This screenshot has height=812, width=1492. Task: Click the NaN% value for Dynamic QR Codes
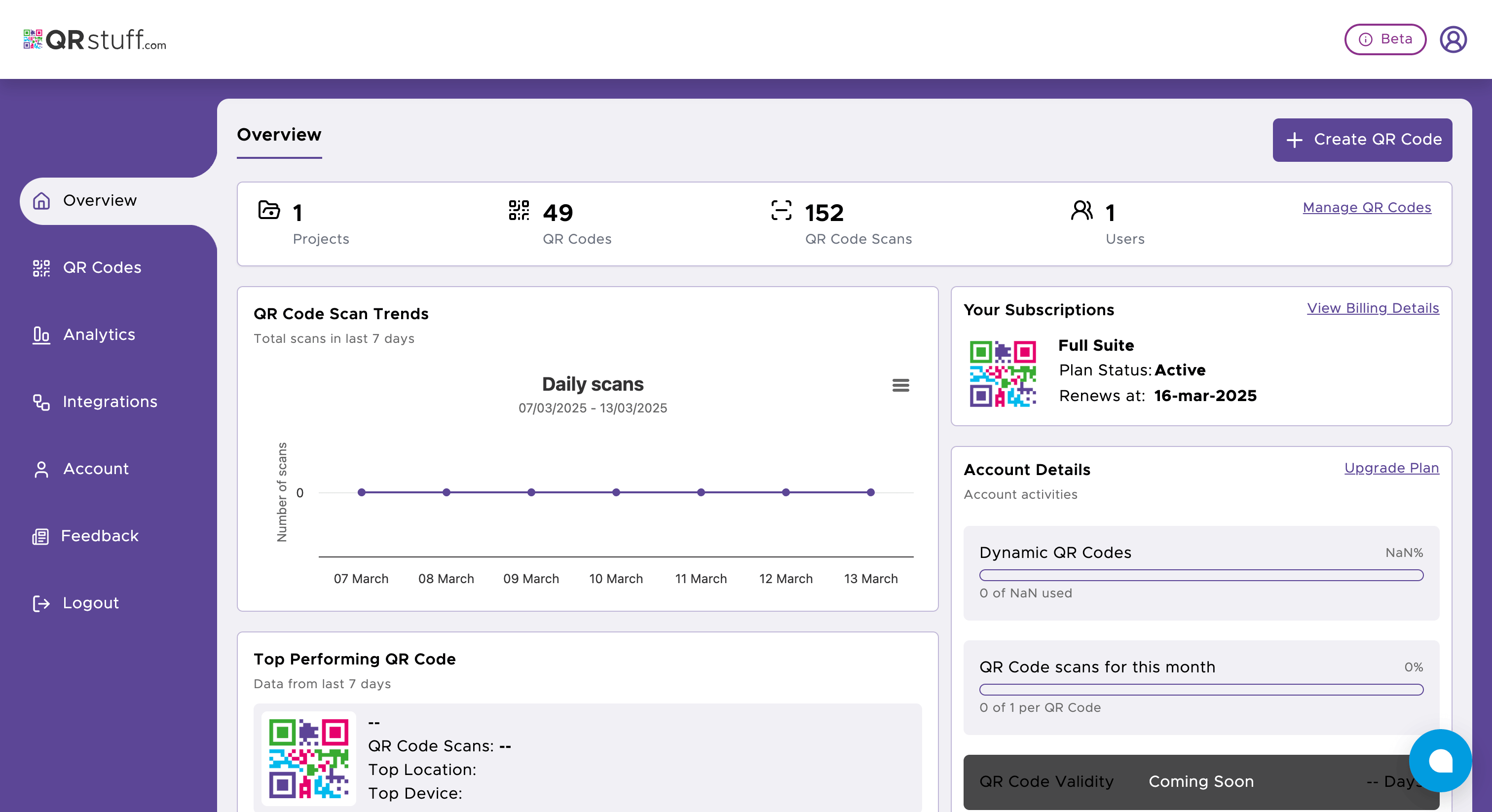click(x=1404, y=553)
